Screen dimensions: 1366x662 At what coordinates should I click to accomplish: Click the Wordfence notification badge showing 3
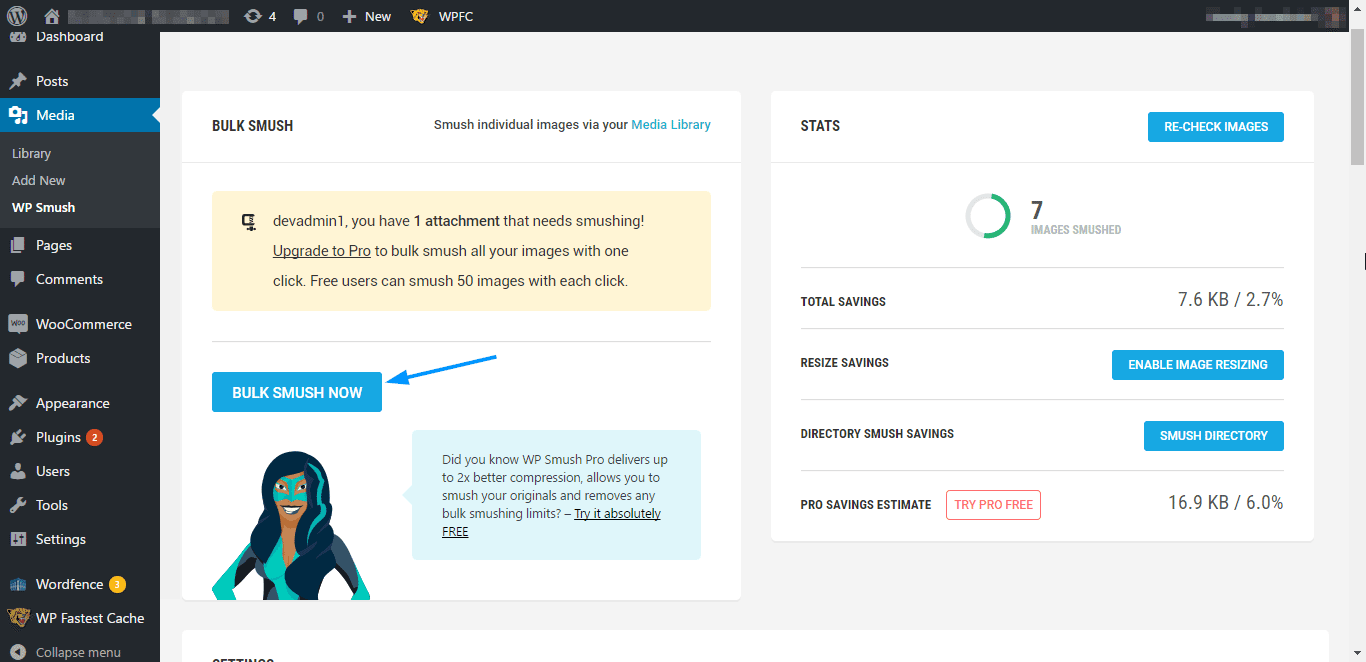click(117, 584)
